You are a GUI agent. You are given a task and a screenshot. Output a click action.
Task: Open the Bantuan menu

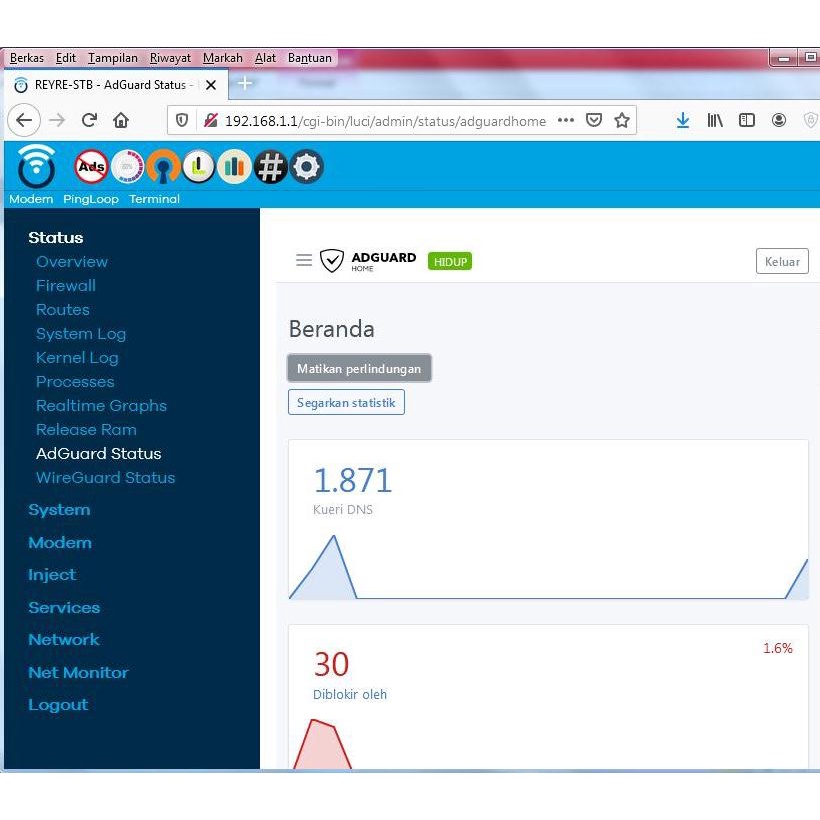[x=310, y=58]
